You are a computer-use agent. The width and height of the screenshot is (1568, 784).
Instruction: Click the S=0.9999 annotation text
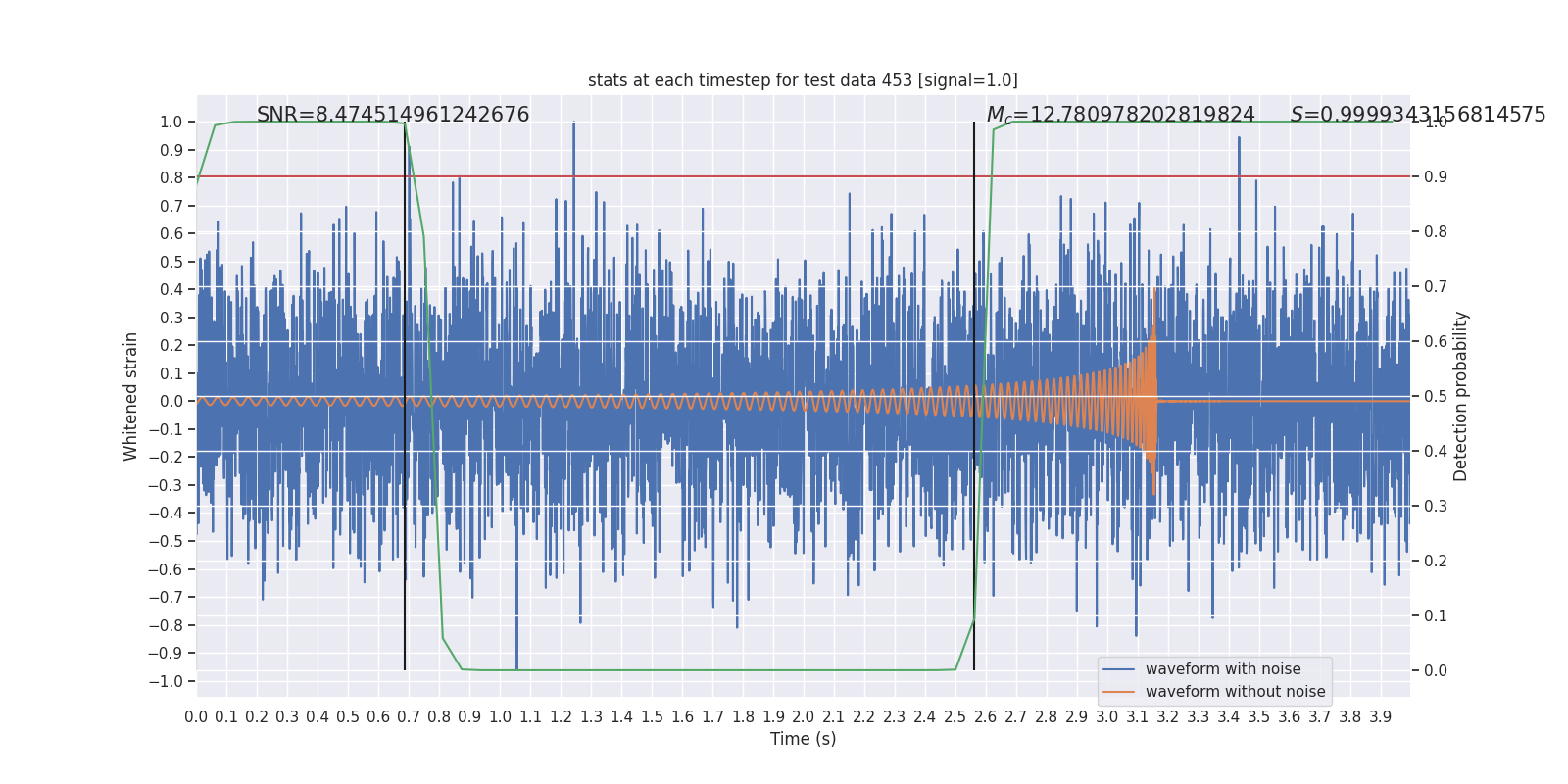pos(1418,115)
